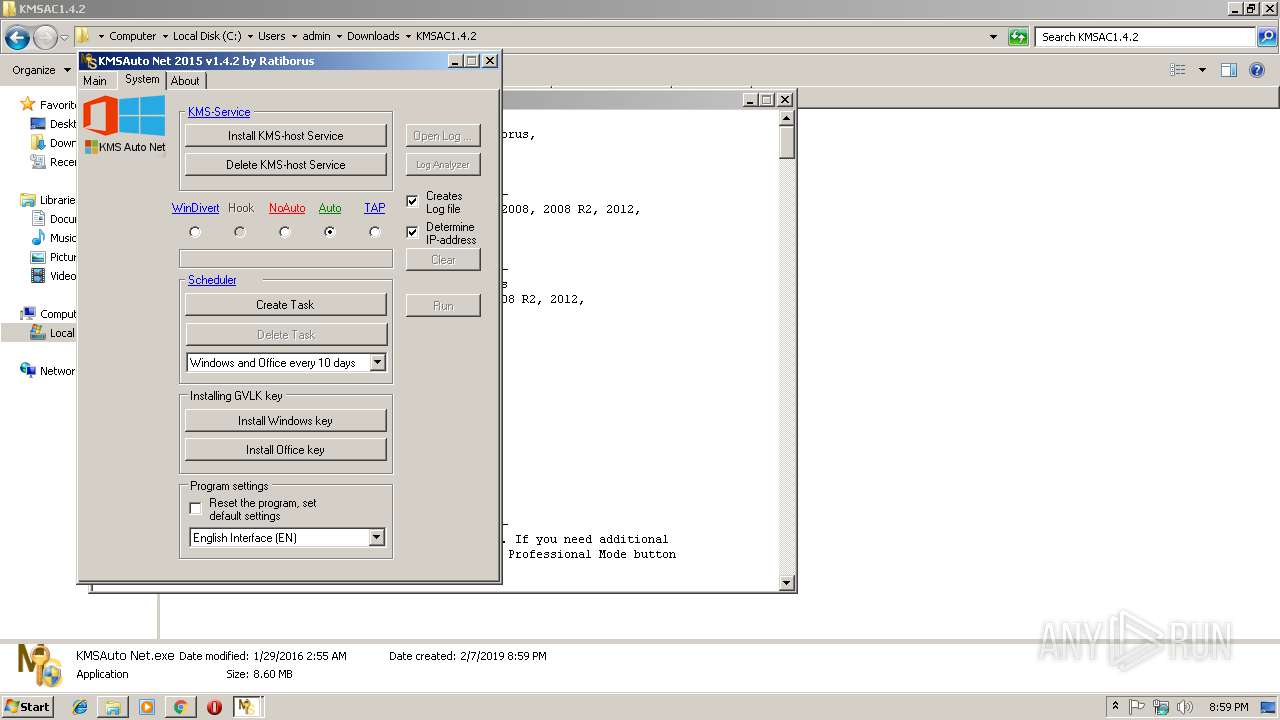This screenshot has height=720, width=1280.
Task: Click the Users breadcrumb segment
Action: (x=272, y=37)
